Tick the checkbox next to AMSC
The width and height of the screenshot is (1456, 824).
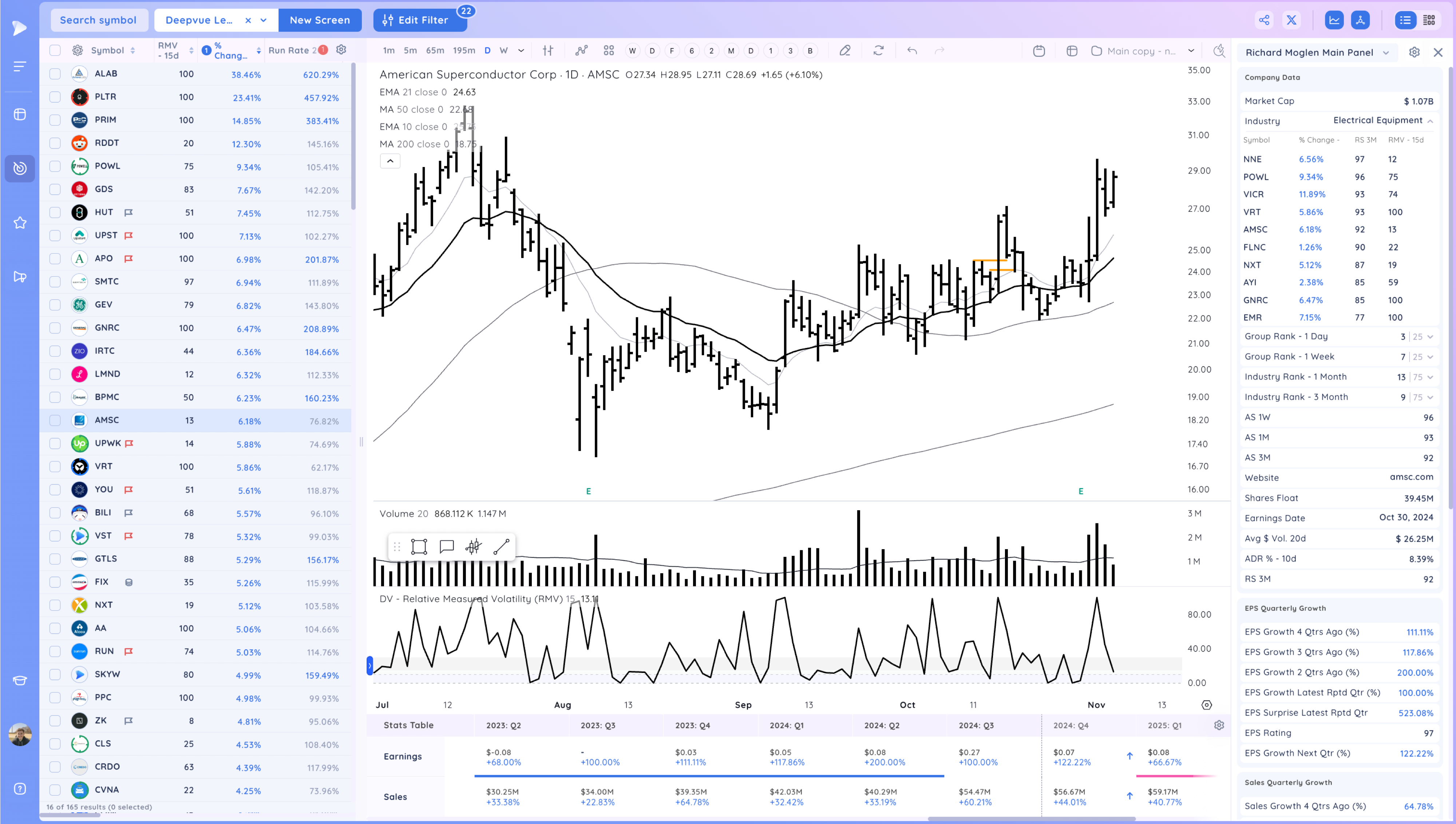point(55,420)
